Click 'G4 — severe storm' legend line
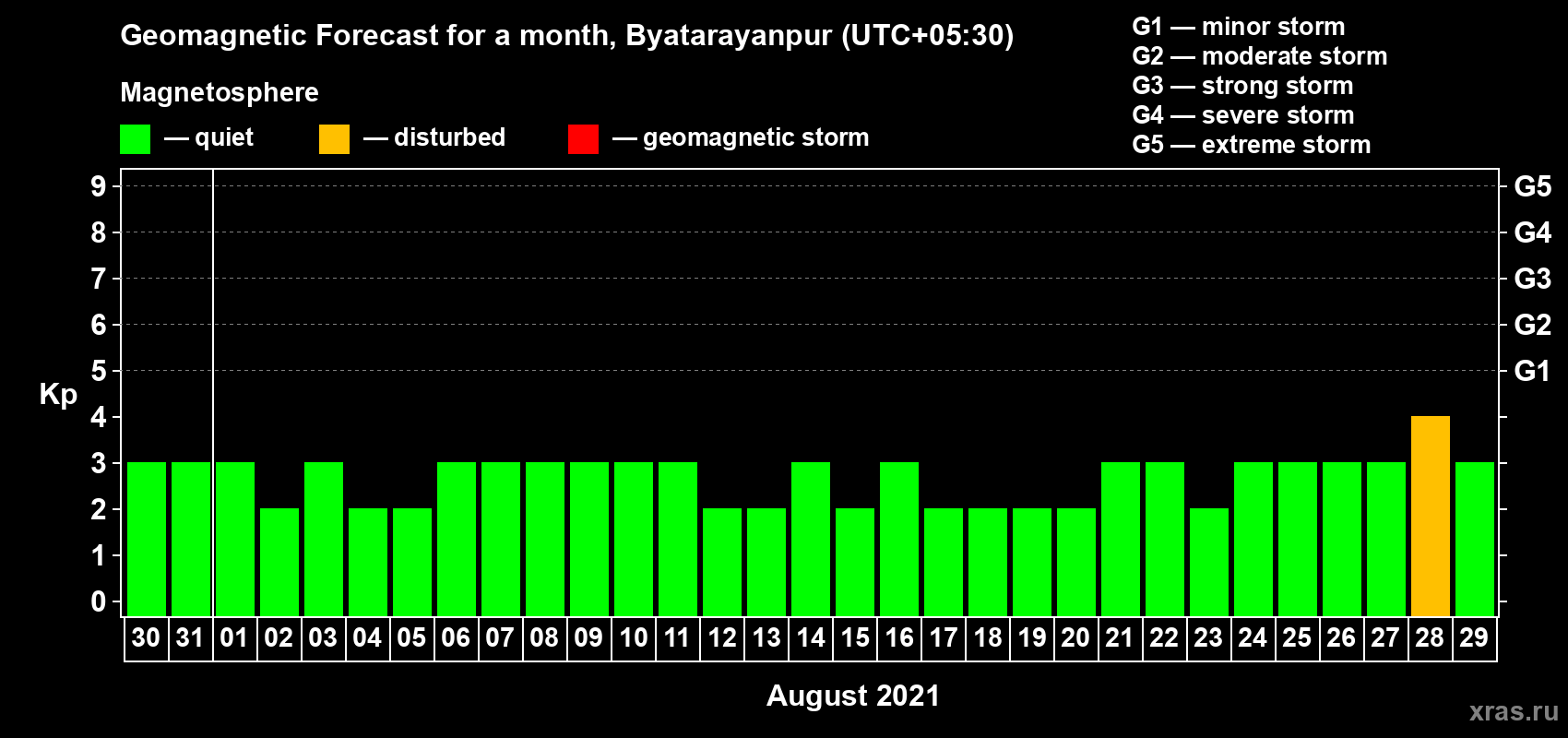Screen dimensions: 1568x738 point(1243,115)
